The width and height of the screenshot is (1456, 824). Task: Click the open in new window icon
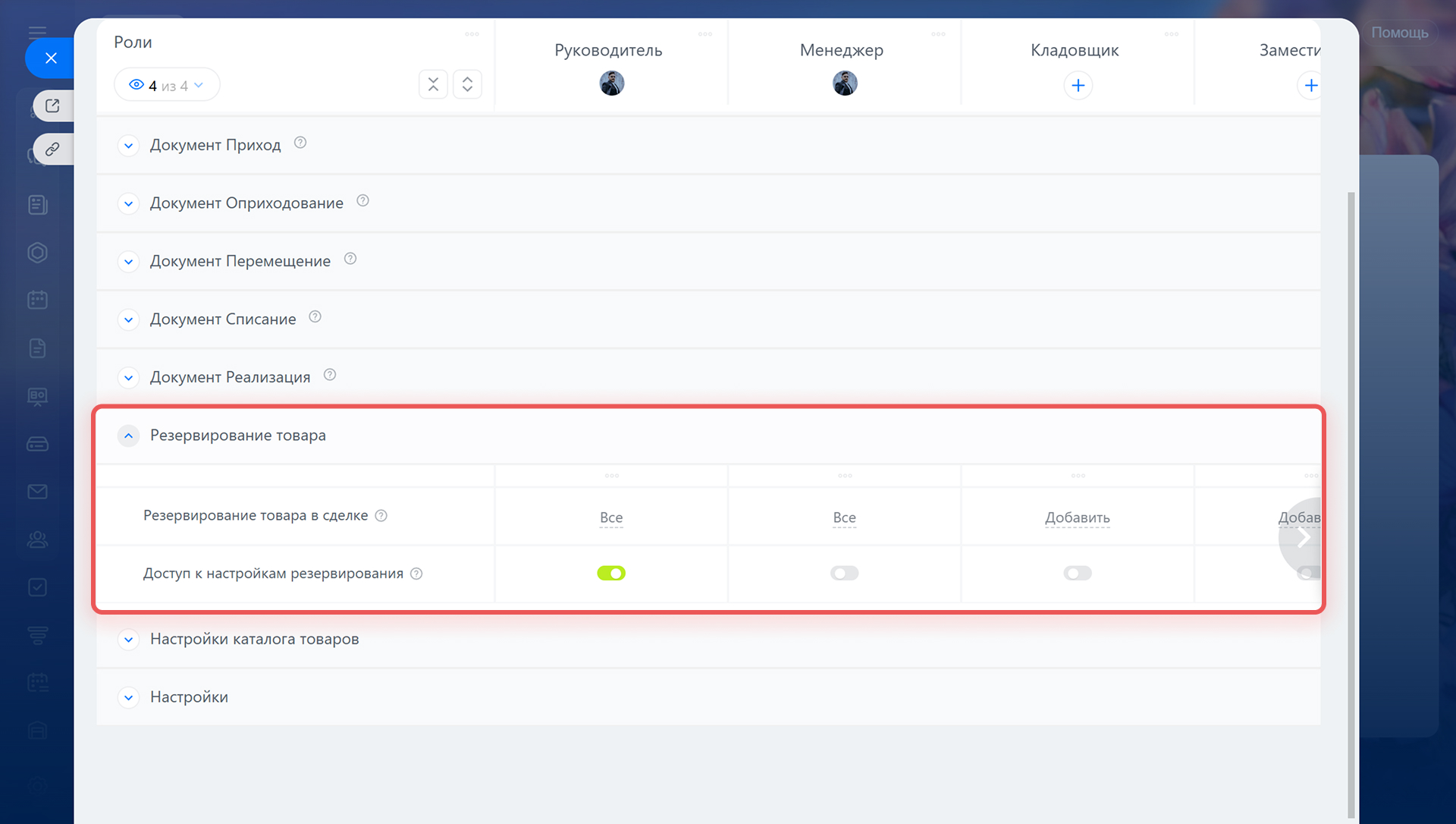coord(52,106)
